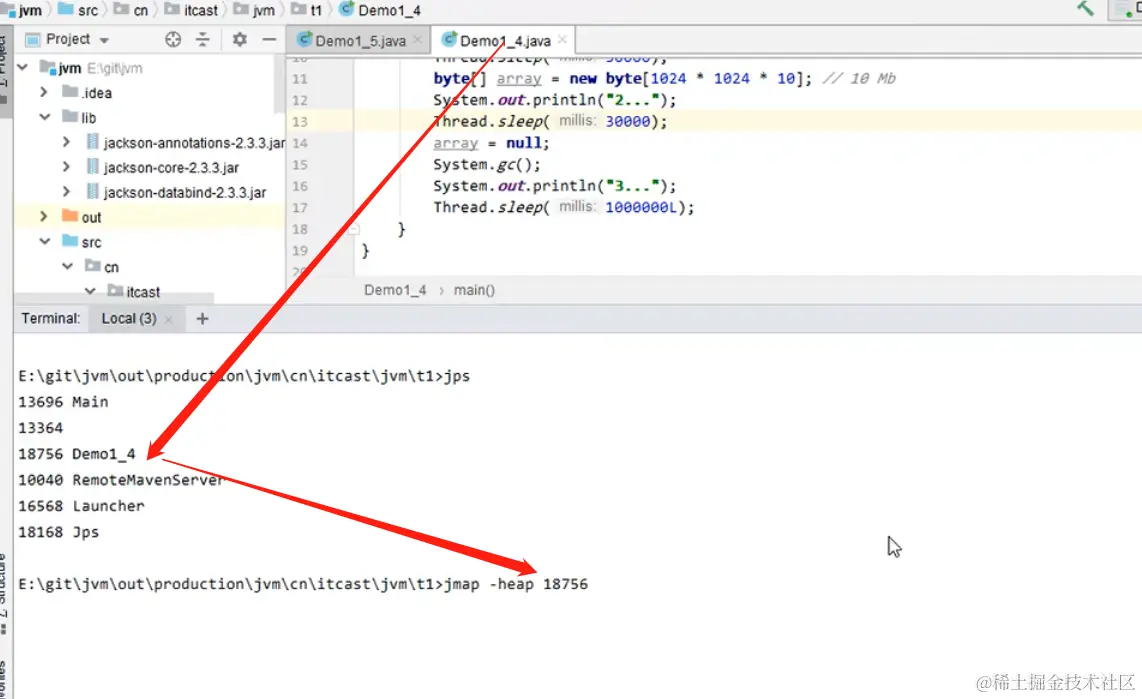Collapse the jvm project root node

23,68
